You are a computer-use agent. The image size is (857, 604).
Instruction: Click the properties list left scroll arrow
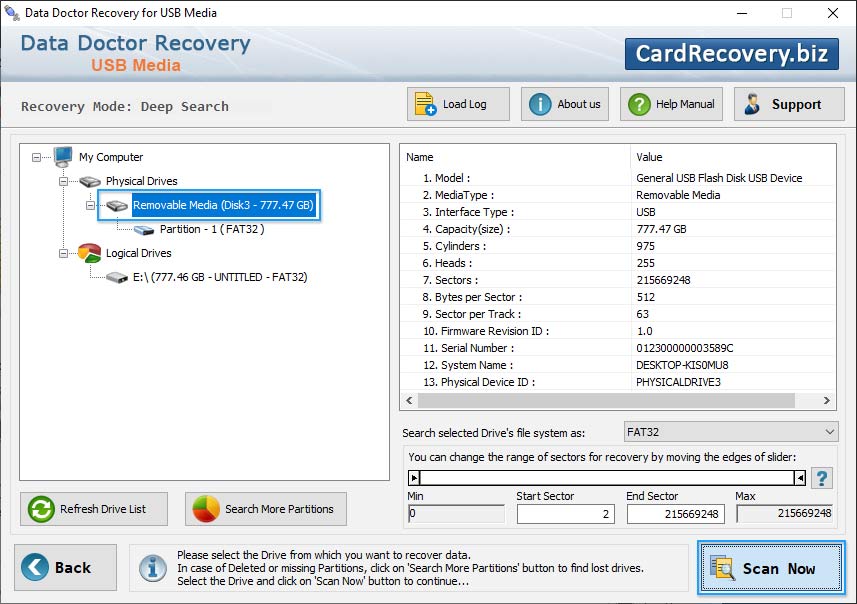(x=409, y=401)
